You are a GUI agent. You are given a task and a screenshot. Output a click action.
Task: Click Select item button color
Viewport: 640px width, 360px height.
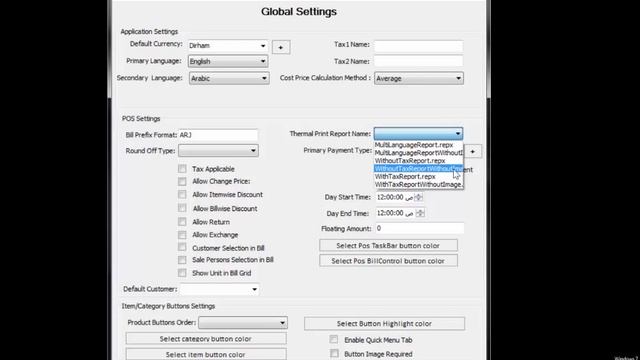206,354
